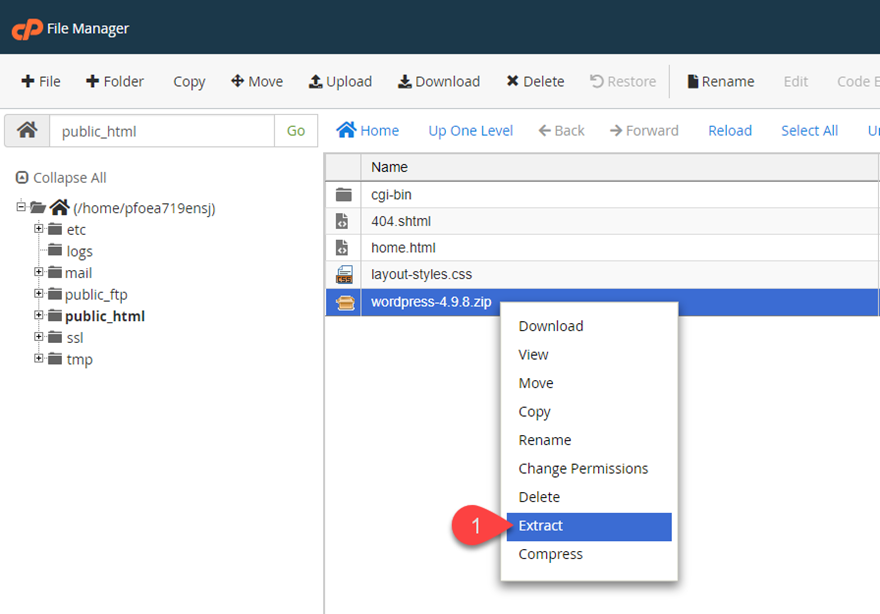The image size is (880, 614).
Task: Create a new folder with the Folder icon
Action: click(114, 81)
